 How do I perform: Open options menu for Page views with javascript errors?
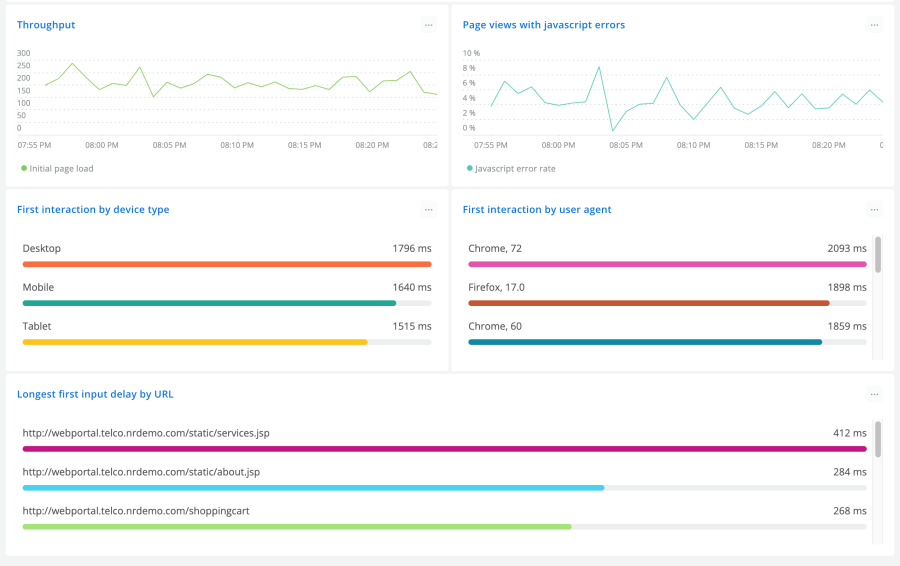[874, 25]
